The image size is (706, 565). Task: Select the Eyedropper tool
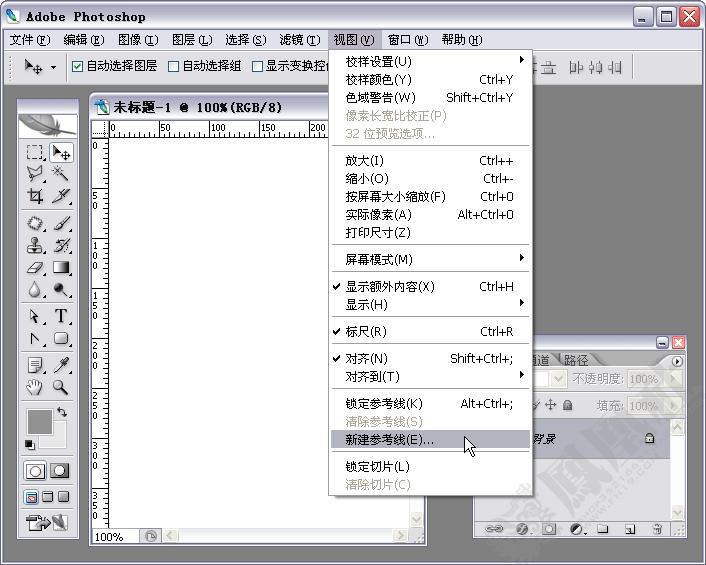61,365
